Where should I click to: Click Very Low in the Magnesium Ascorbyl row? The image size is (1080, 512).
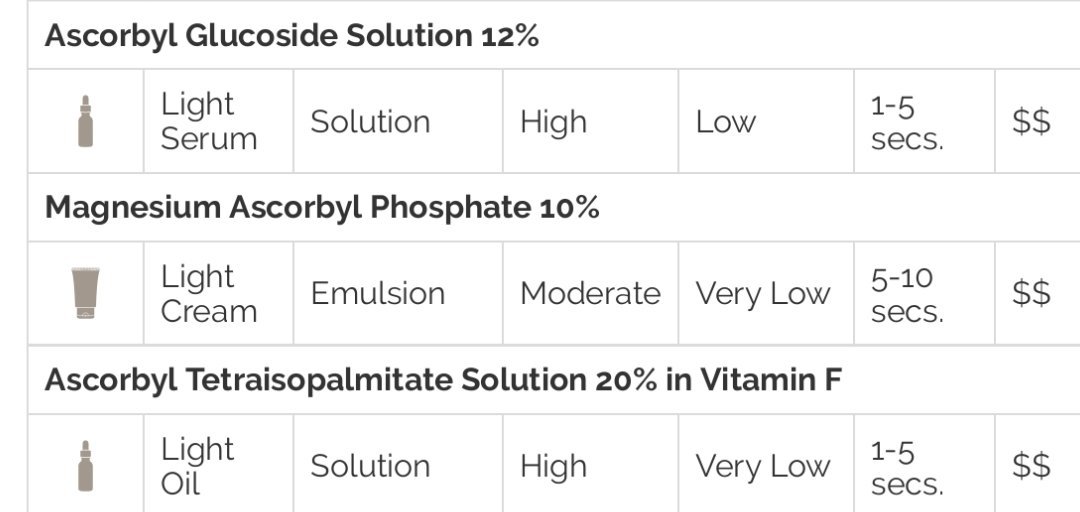(762, 294)
